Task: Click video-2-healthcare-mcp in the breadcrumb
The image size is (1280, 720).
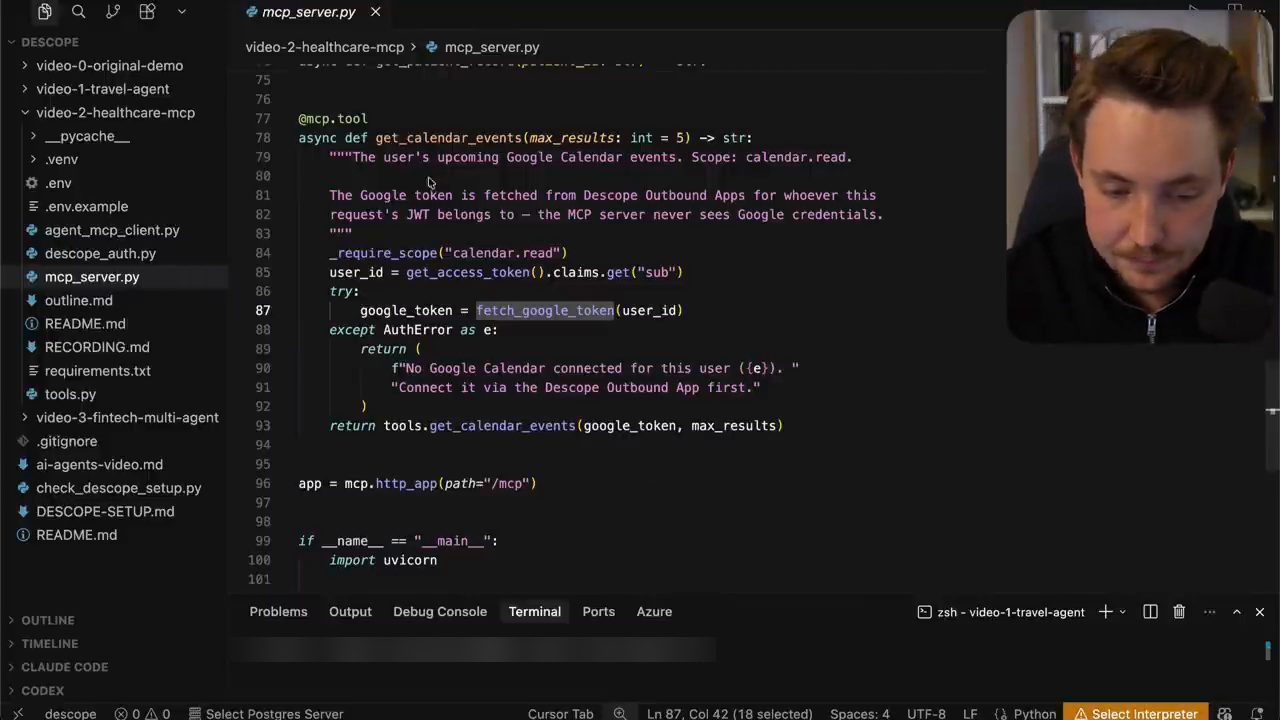Action: [x=325, y=47]
